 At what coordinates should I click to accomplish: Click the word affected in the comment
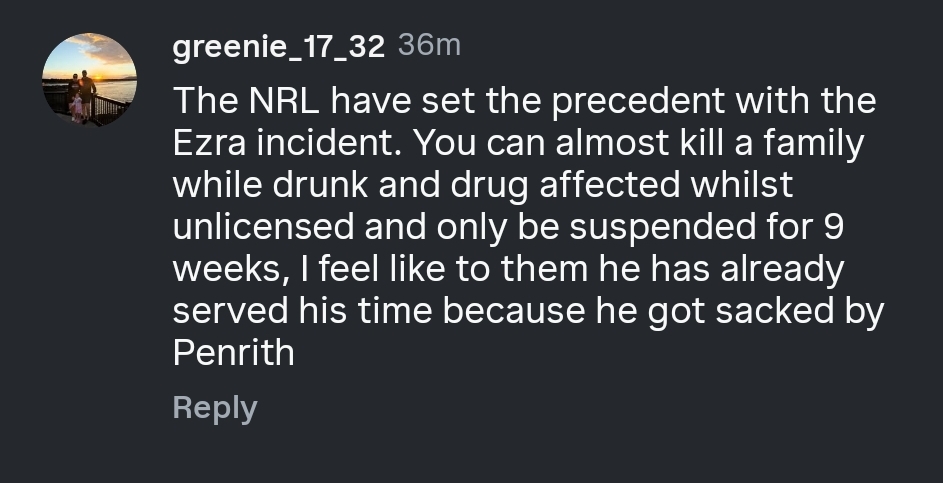point(609,185)
